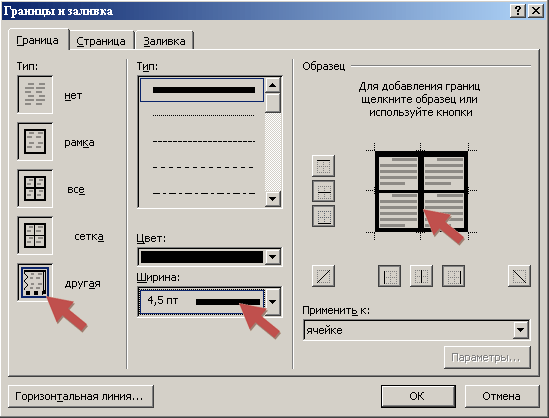Pick the 'все' all-borders icon
Image resolution: width=549 pixels, height=418 pixels.
[x=35, y=188]
